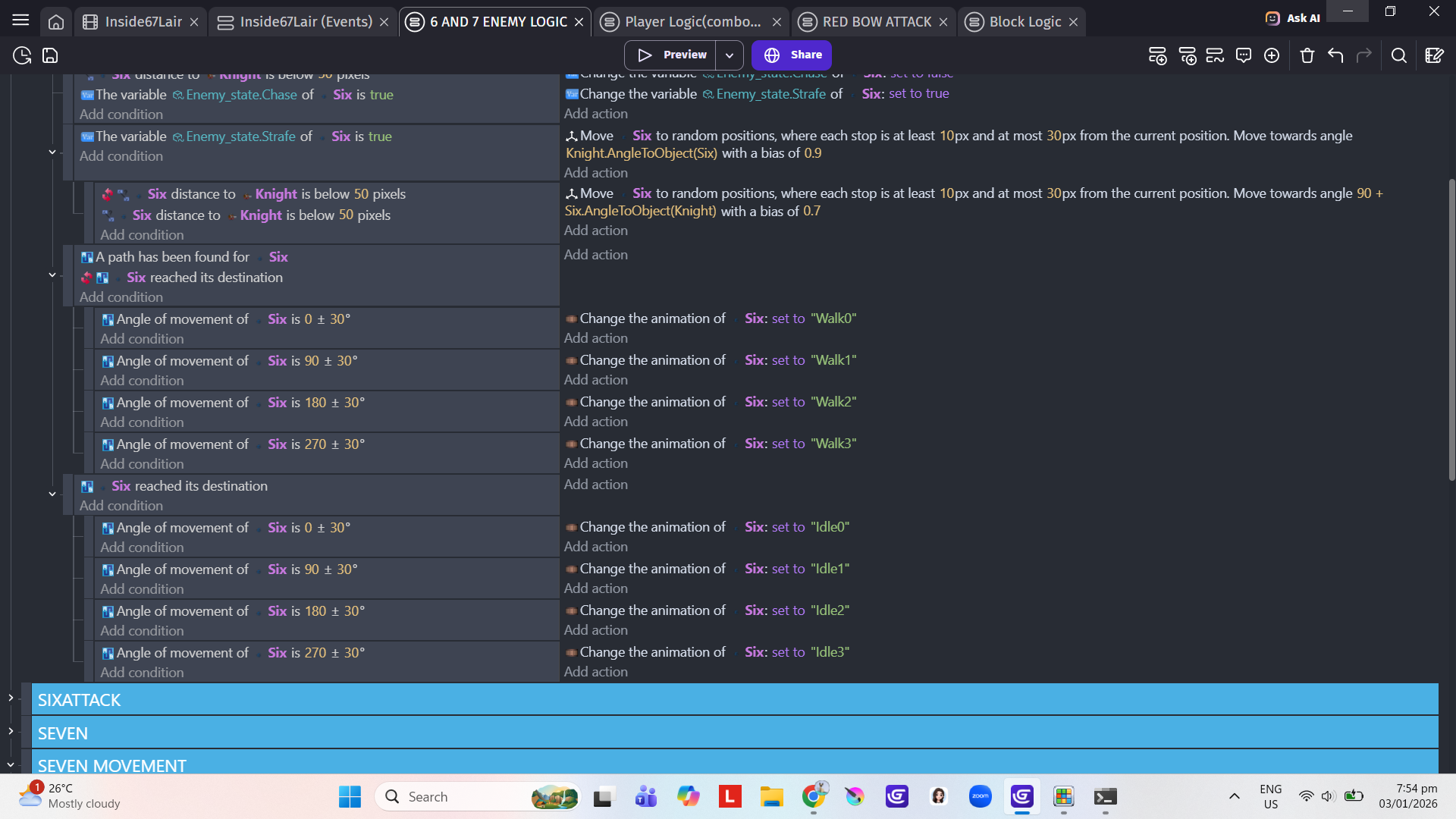Click the Share button
This screenshot has height=819, width=1456.
click(x=792, y=55)
